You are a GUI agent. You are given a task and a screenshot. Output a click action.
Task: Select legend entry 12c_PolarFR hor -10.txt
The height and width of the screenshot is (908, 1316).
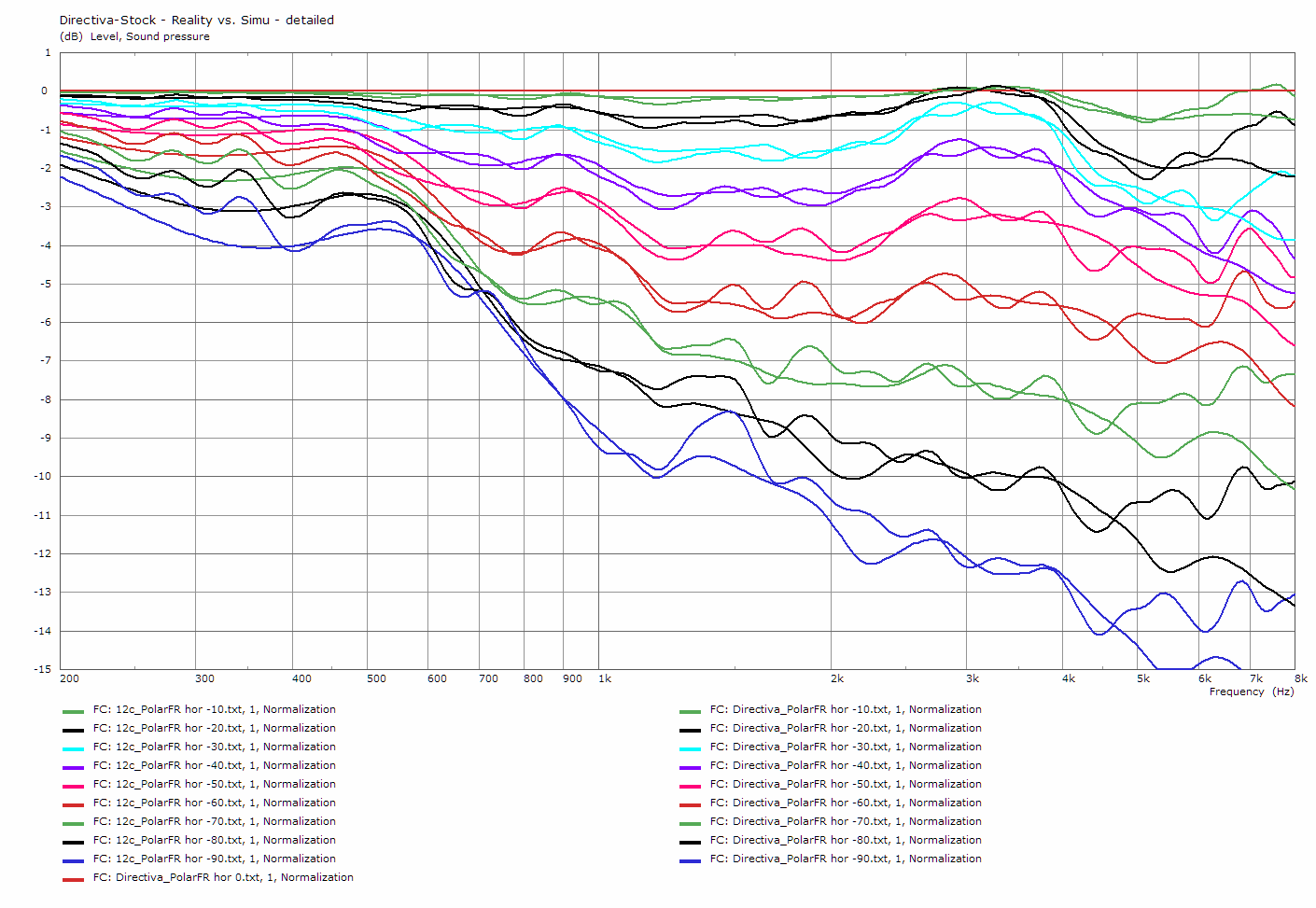click(214, 709)
